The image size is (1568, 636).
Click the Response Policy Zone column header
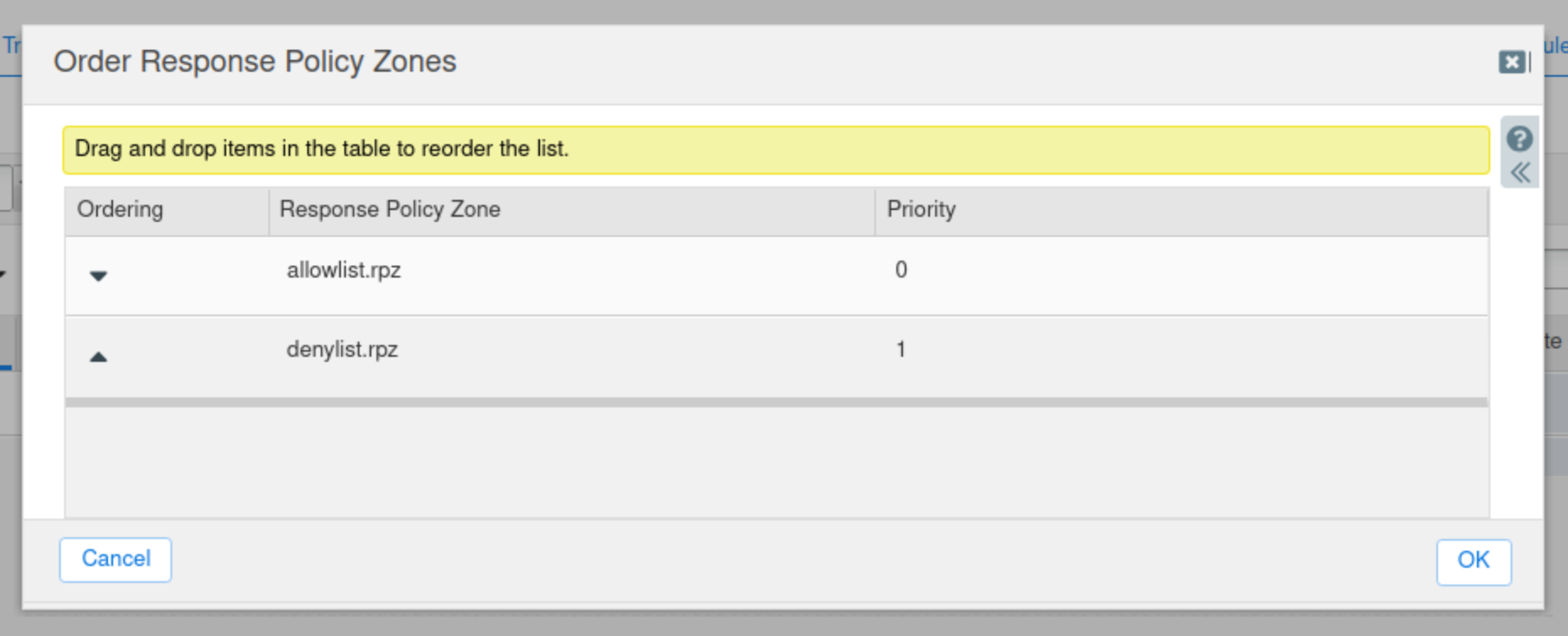tap(389, 210)
